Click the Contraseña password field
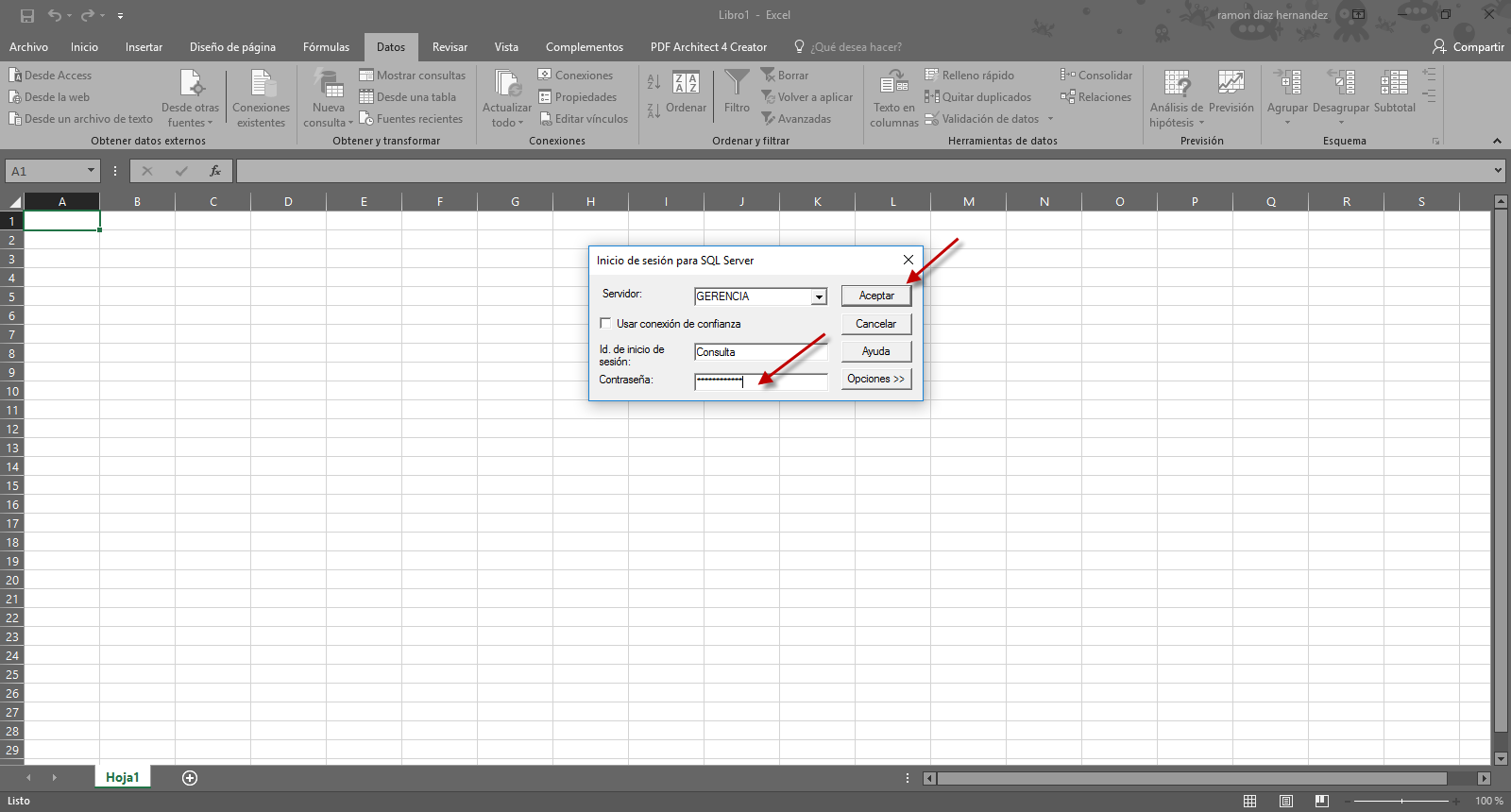Viewport: 1511px width, 812px height. click(x=761, y=381)
